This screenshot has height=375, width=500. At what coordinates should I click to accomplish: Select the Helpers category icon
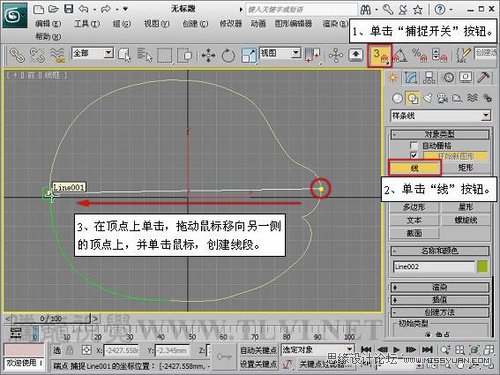pyautogui.click(x=457, y=98)
